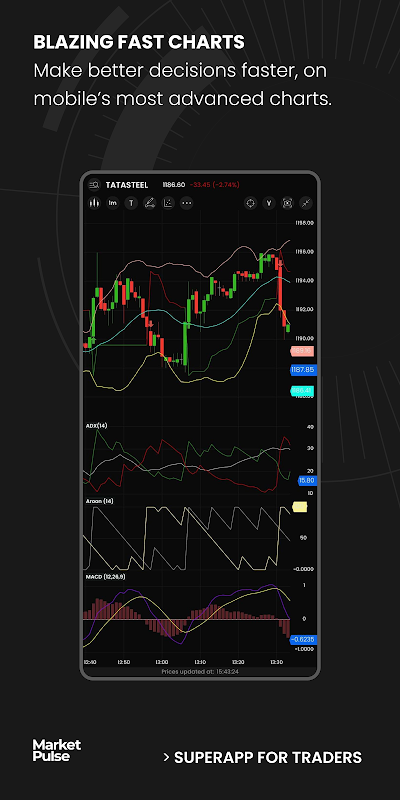Screen dimensions: 400x800
Task: Click the Market Pulse logo
Action: pos(57,750)
